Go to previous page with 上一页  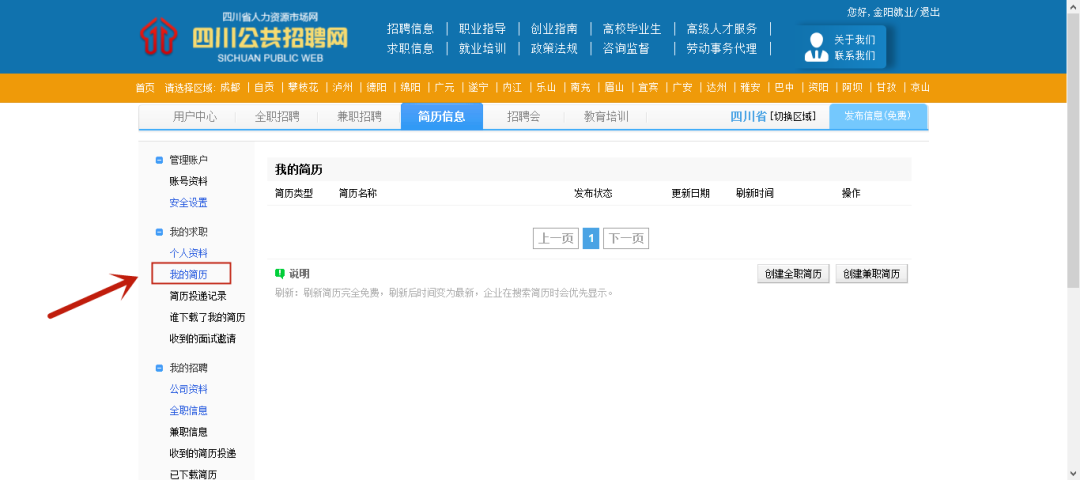pos(556,238)
